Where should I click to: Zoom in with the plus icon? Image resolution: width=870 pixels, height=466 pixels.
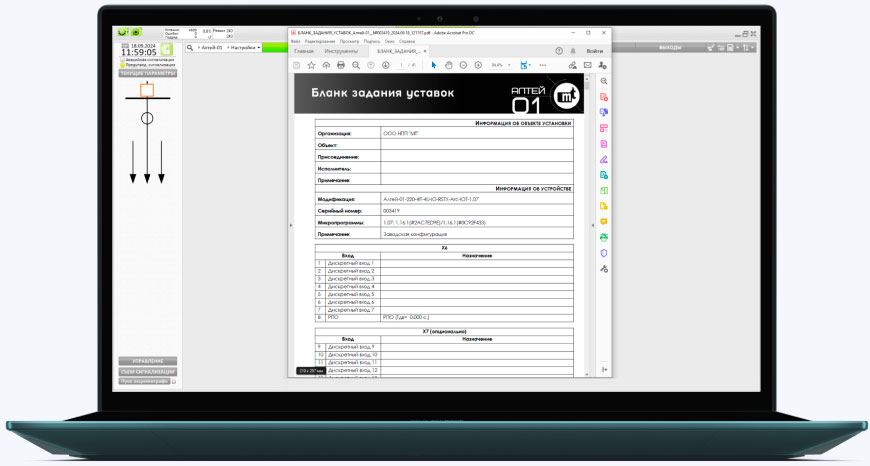click(478, 65)
